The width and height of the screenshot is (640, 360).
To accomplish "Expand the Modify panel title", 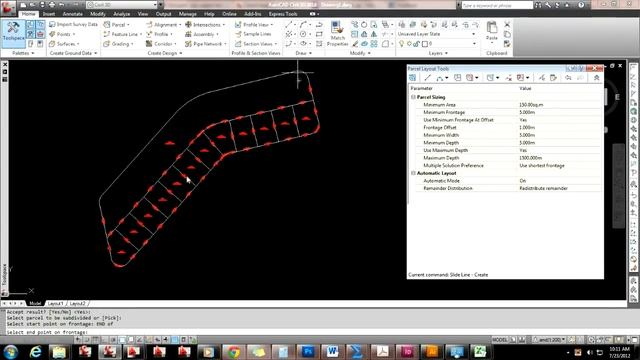I will [x=360, y=53].
